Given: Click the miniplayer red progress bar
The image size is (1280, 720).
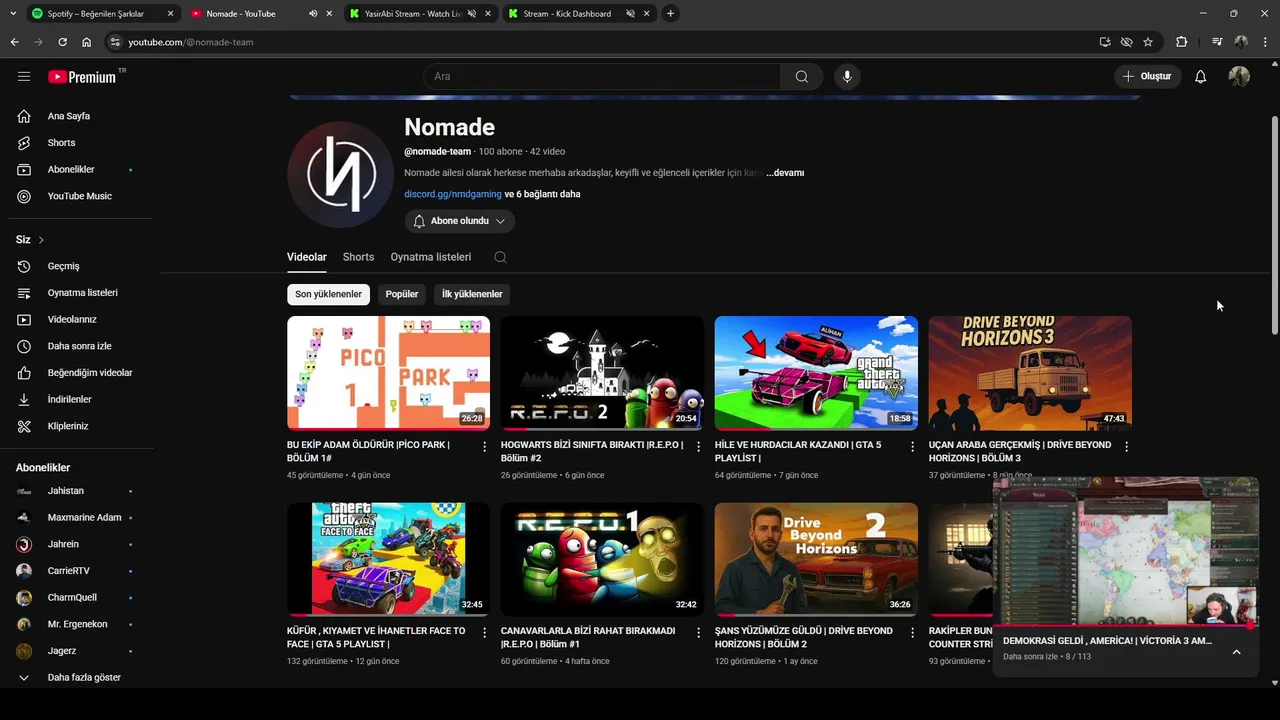Looking at the screenshot, I should 1125,626.
